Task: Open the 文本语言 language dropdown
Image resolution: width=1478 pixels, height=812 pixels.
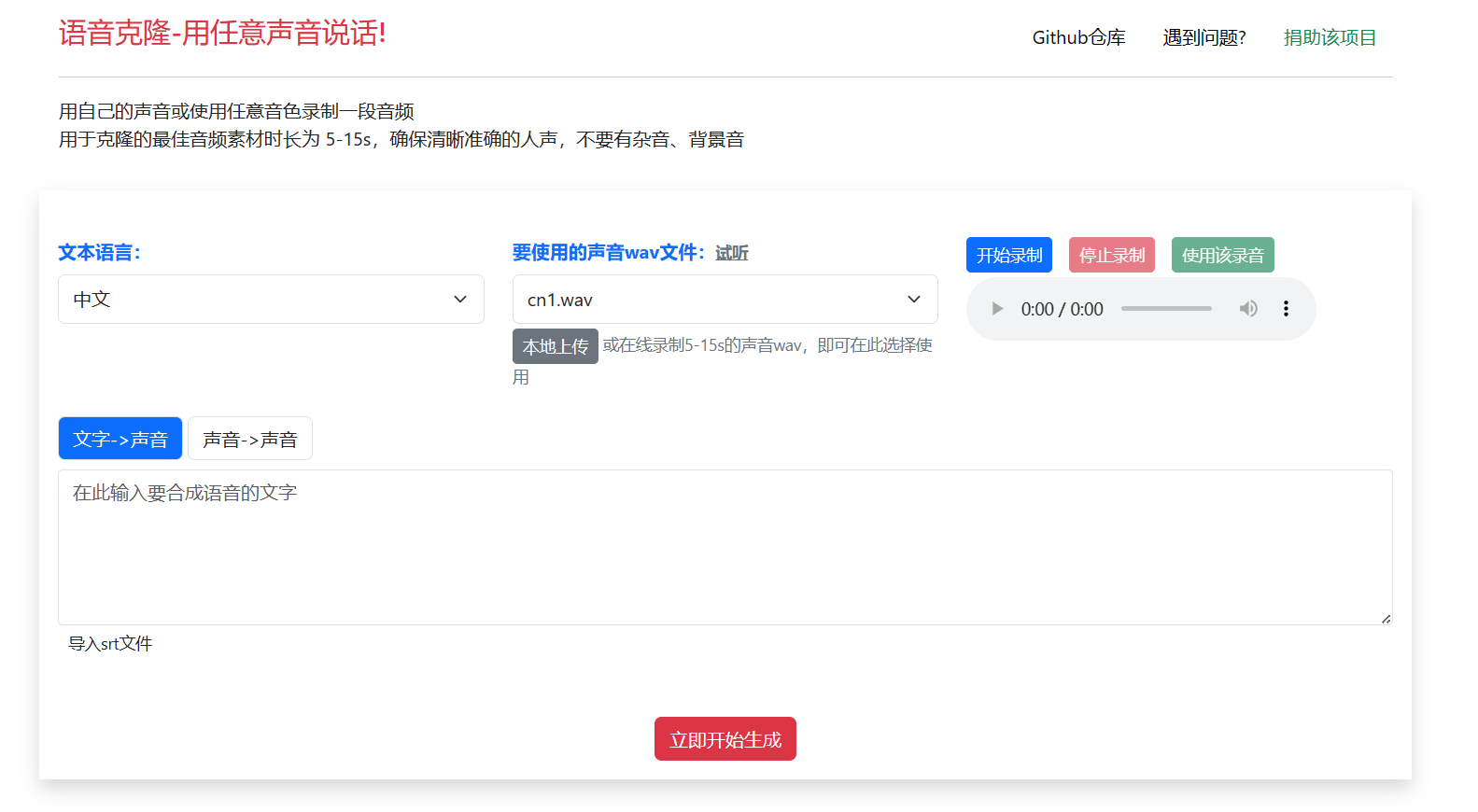Action: coord(271,300)
